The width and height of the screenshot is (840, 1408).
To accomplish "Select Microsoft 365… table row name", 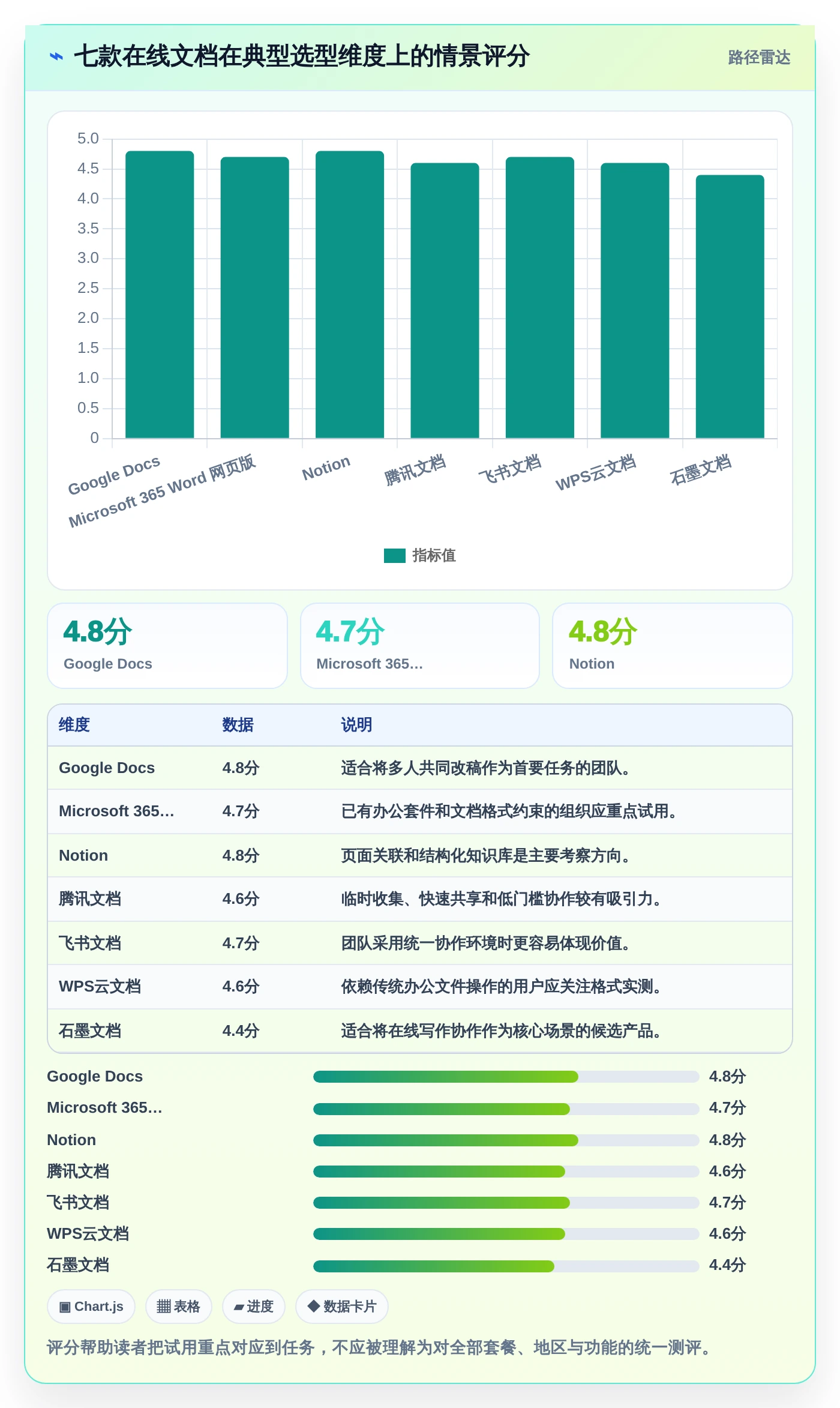I will [x=116, y=811].
